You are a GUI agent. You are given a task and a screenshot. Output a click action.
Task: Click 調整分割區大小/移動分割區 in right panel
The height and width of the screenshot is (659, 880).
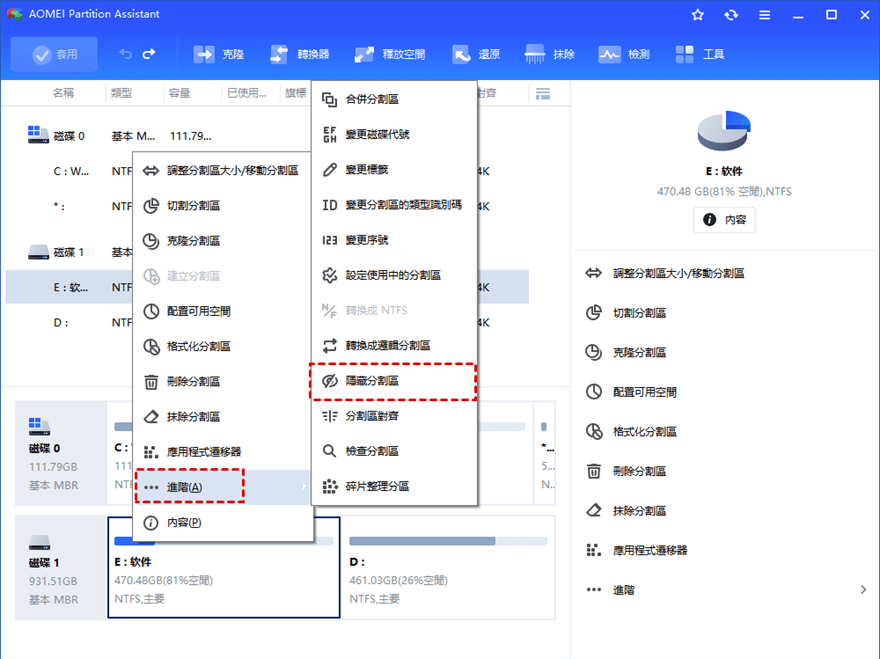pos(664,273)
